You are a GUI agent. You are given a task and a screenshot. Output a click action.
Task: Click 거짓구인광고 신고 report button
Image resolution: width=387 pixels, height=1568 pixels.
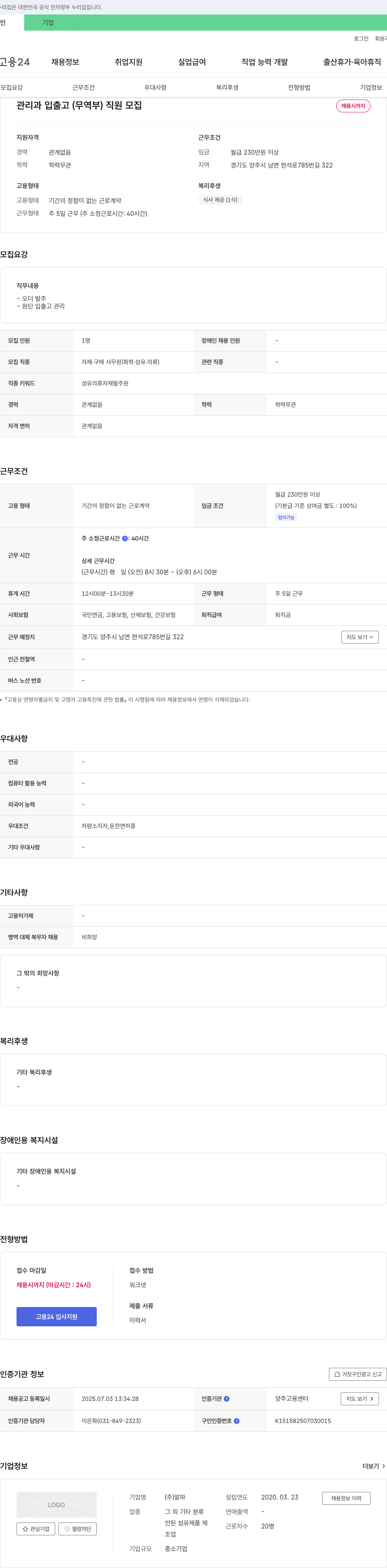point(358,1374)
